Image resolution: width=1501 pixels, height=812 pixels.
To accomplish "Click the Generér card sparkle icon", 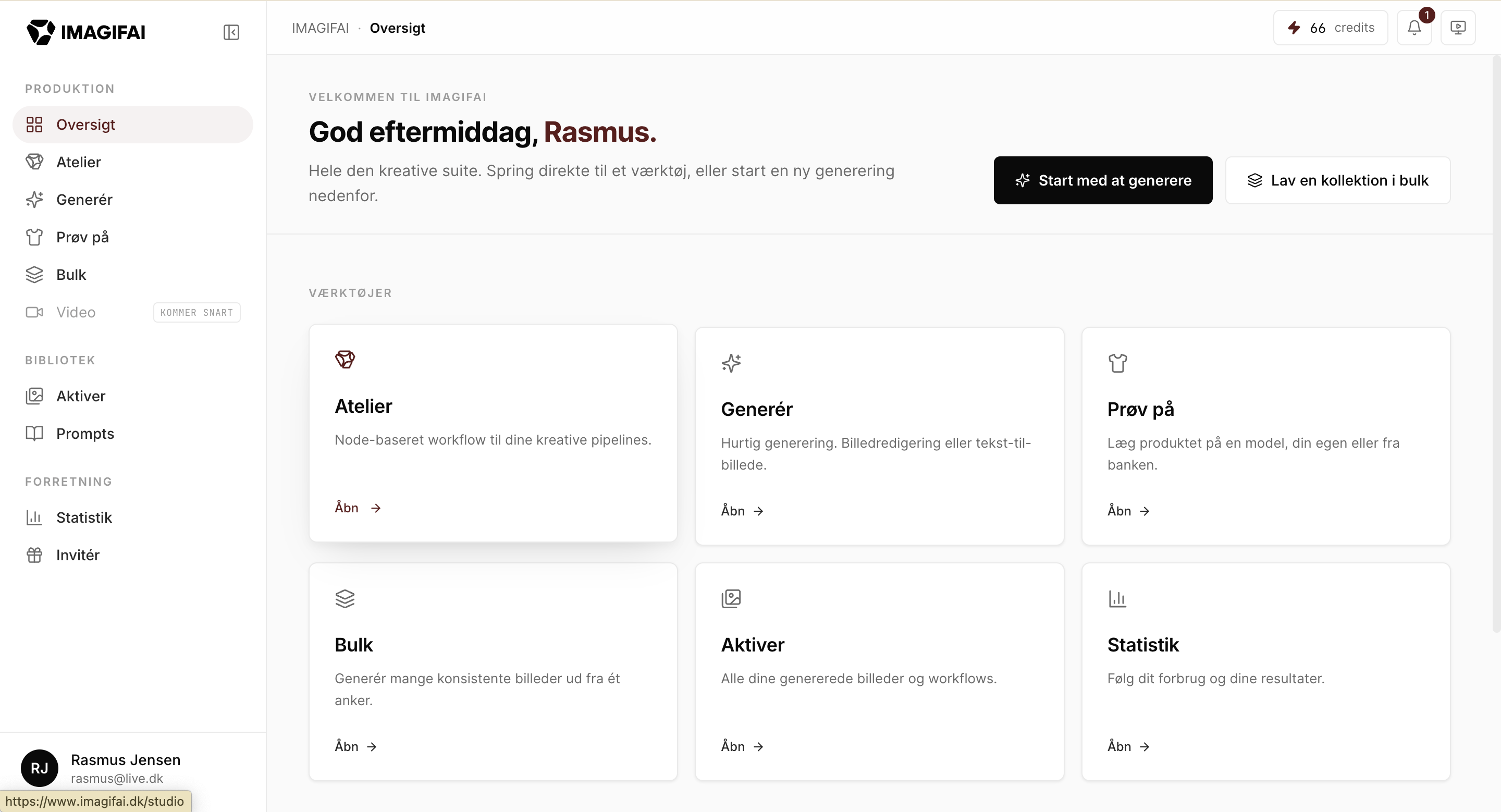I will [x=731, y=363].
